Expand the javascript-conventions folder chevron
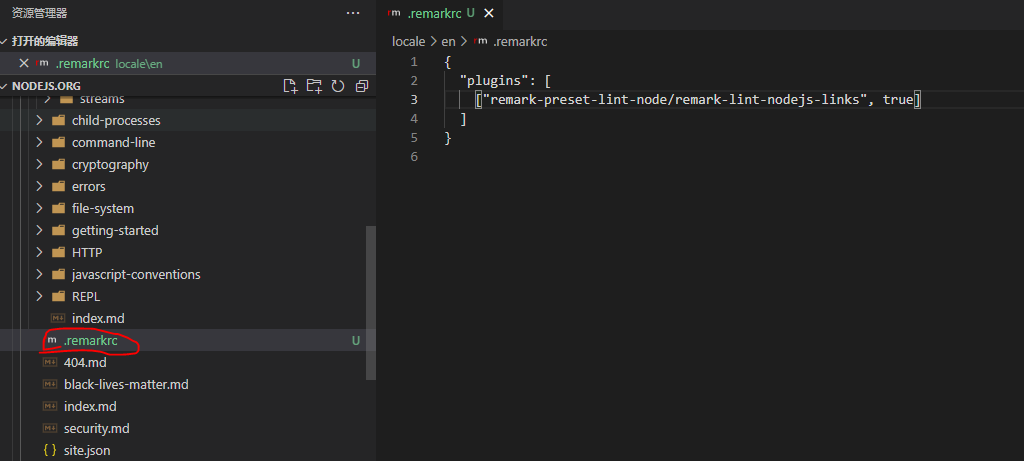 tap(39, 274)
